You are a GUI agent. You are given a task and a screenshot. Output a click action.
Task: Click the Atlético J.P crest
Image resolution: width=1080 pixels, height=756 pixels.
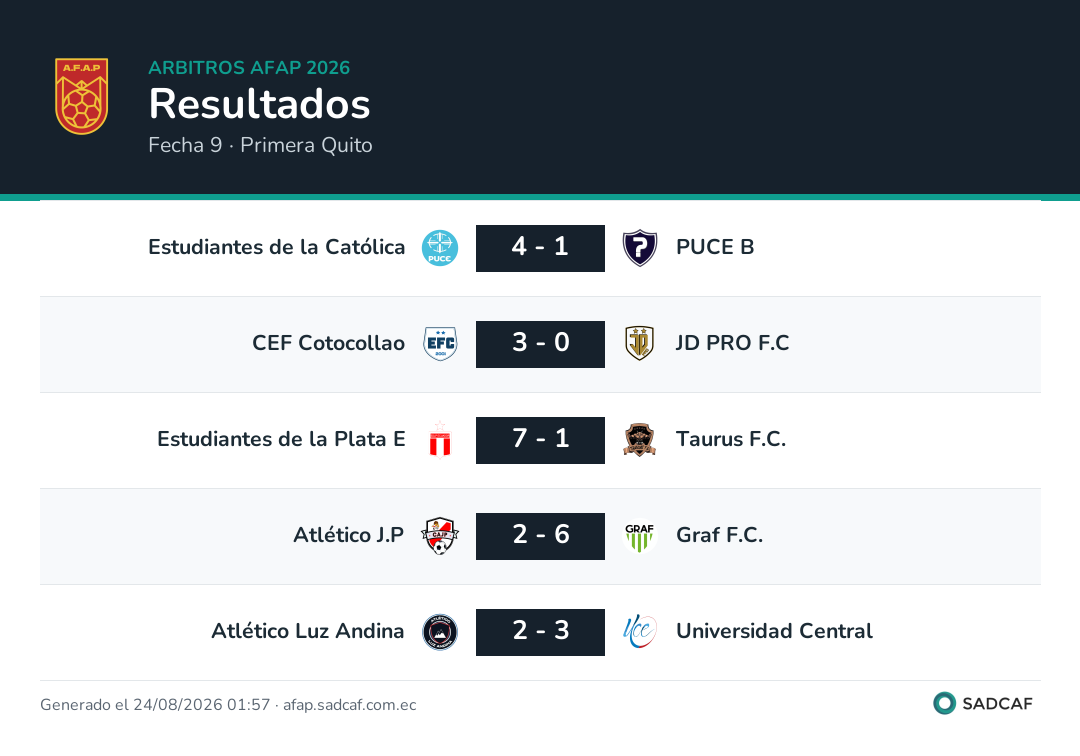pyautogui.click(x=440, y=536)
